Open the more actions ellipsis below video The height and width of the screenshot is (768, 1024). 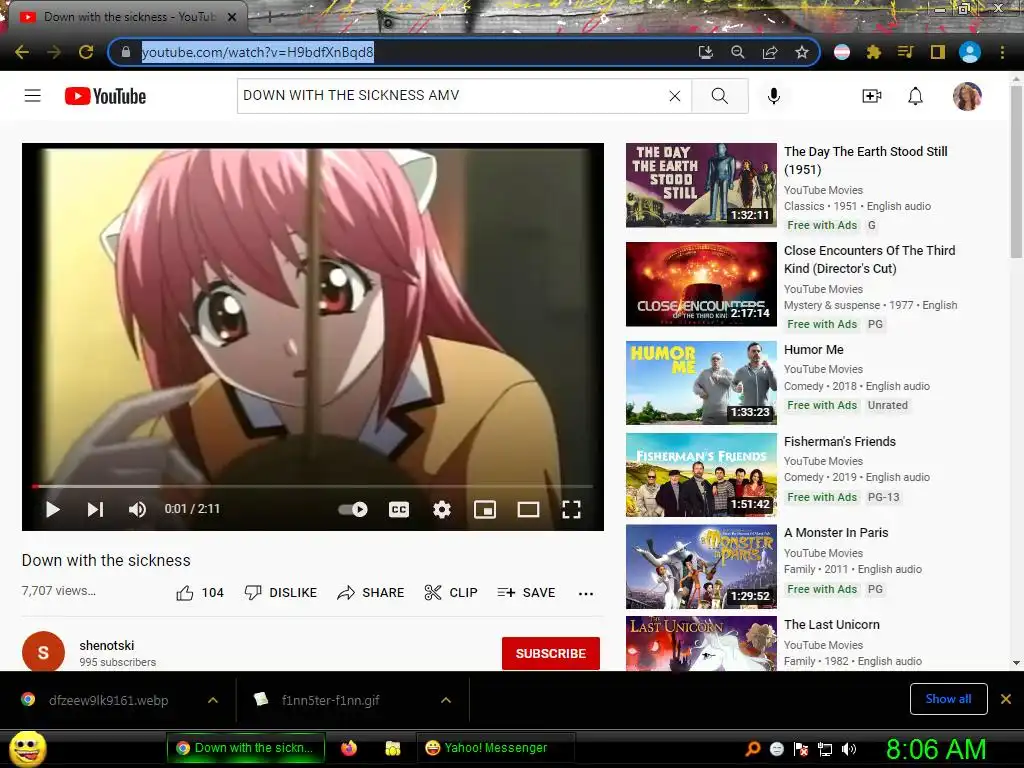[x=586, y=594]
